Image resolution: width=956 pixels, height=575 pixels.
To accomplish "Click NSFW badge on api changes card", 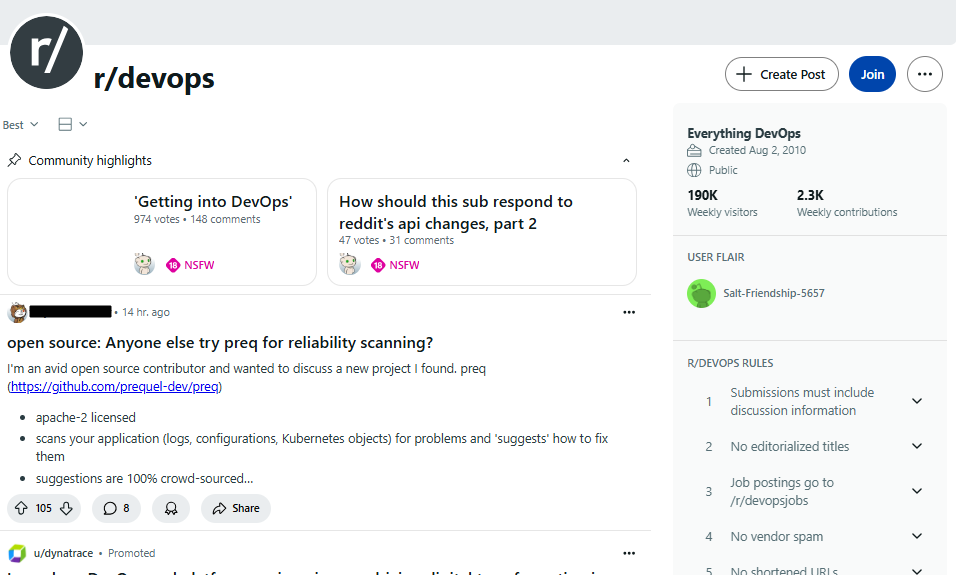I will [395, 265].
